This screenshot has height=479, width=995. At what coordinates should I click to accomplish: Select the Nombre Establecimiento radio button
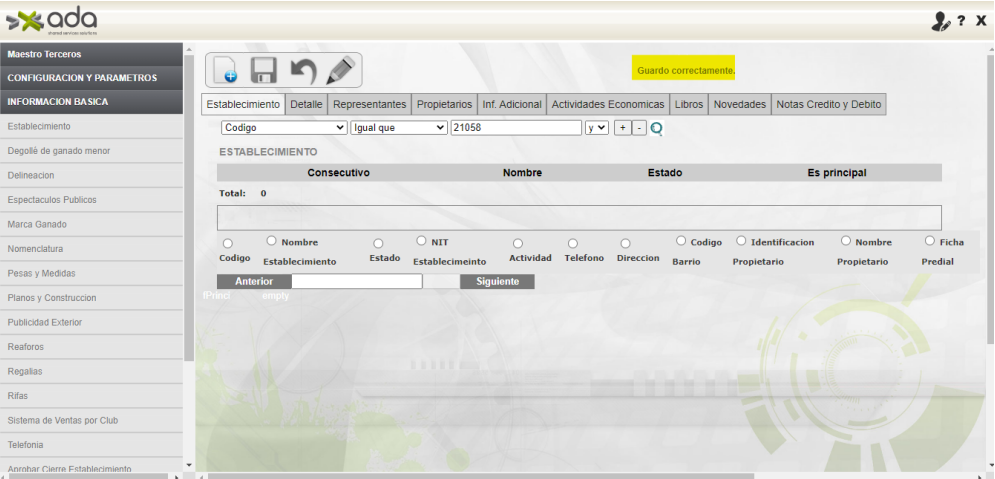(271, 241)
